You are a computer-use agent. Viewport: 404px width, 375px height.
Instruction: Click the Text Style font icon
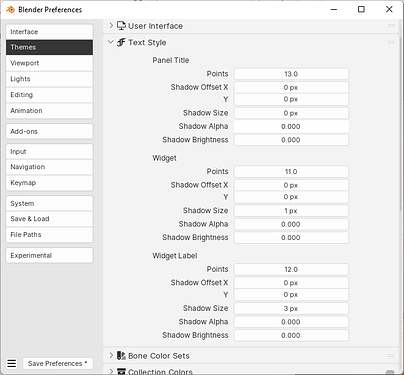tap(121, 42)
